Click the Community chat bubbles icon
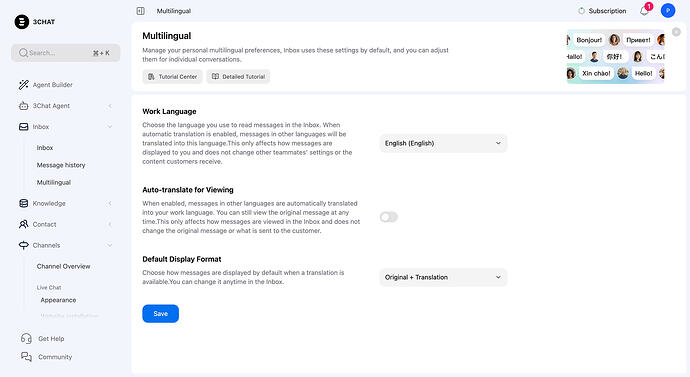Viewport: 690px width, 377px height. (26, 357)
